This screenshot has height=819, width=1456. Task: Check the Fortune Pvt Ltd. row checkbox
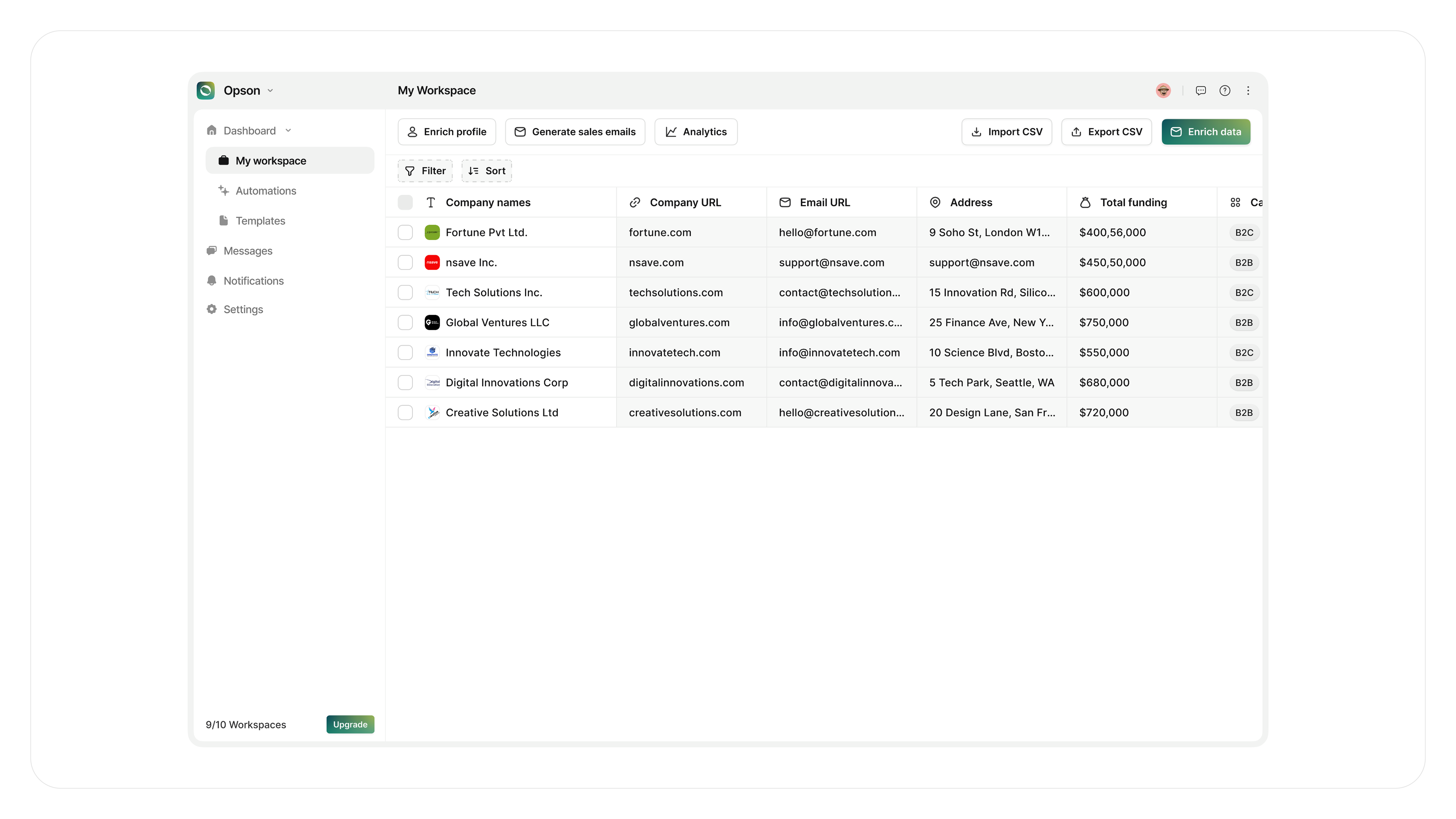[405, 232]
